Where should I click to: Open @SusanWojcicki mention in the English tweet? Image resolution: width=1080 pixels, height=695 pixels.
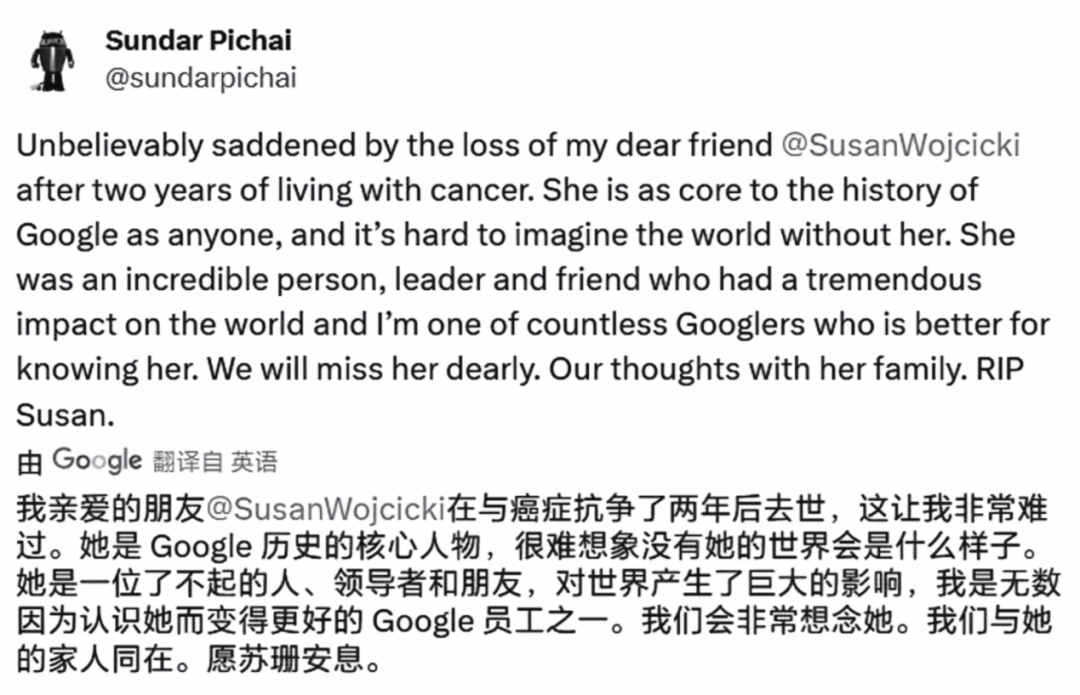click(x=899, y=145)
